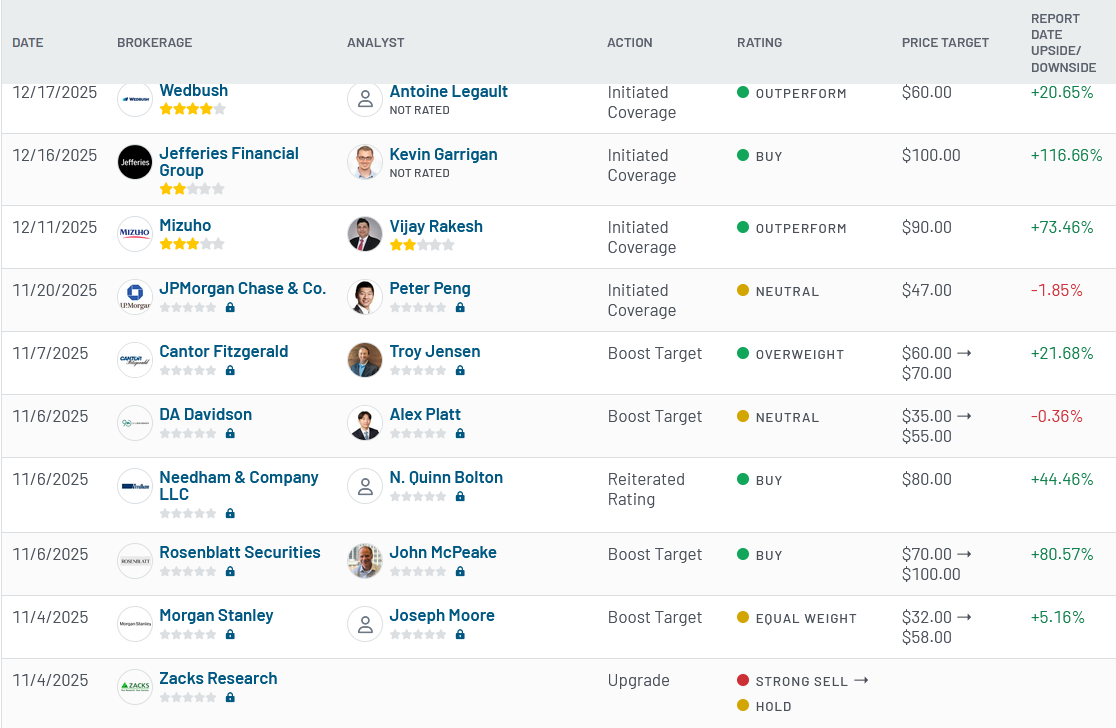The width and height of the screenshot is (1116, 728).
Task: Click Wedbush's four-star rating
Action: (x=192, y=109)
